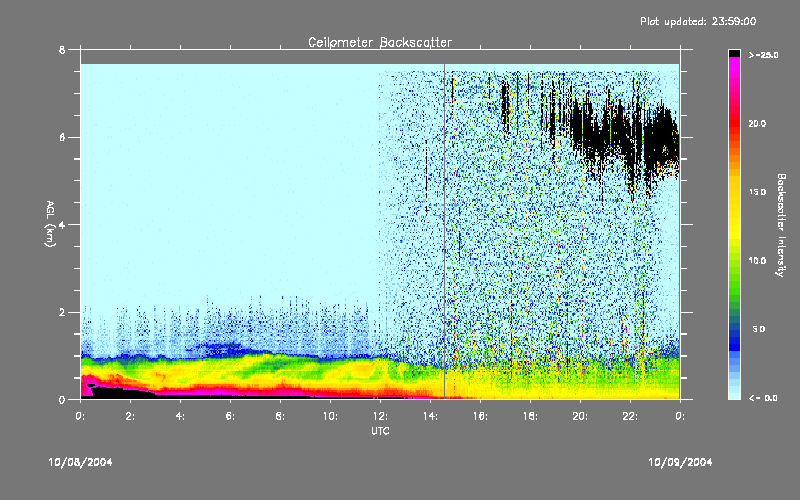Click the y-axis tick label '8'
This screenshot has width=800, height=500.
click(62, 49)
